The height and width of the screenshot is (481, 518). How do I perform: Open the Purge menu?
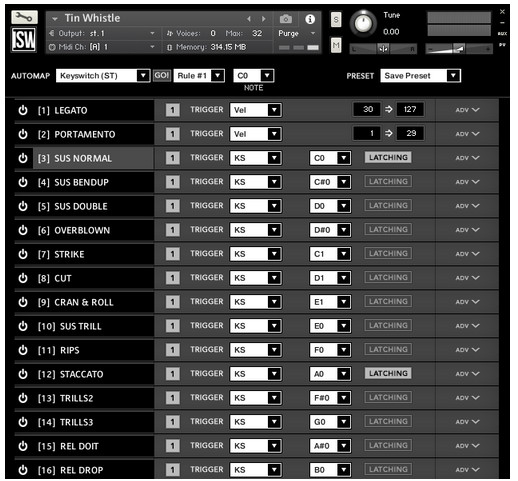tap(297, 33)
